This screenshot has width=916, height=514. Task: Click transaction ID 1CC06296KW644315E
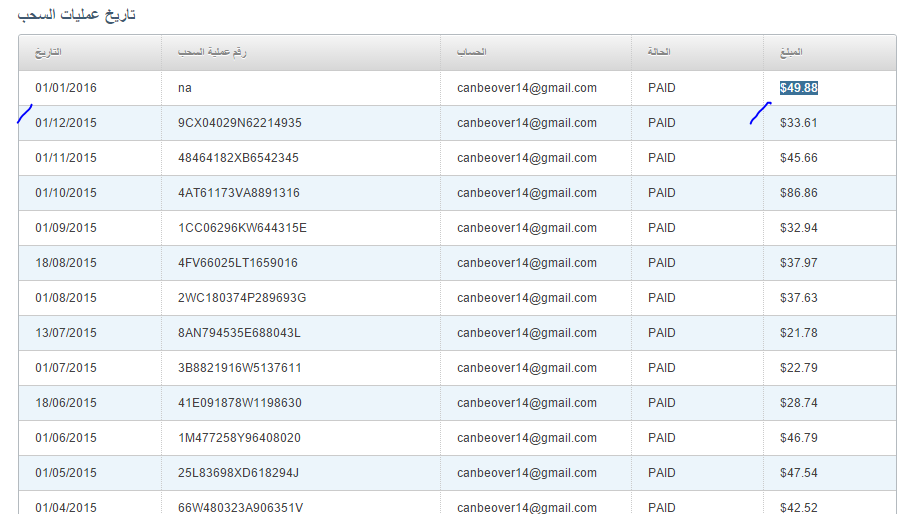tap(242, 228)
